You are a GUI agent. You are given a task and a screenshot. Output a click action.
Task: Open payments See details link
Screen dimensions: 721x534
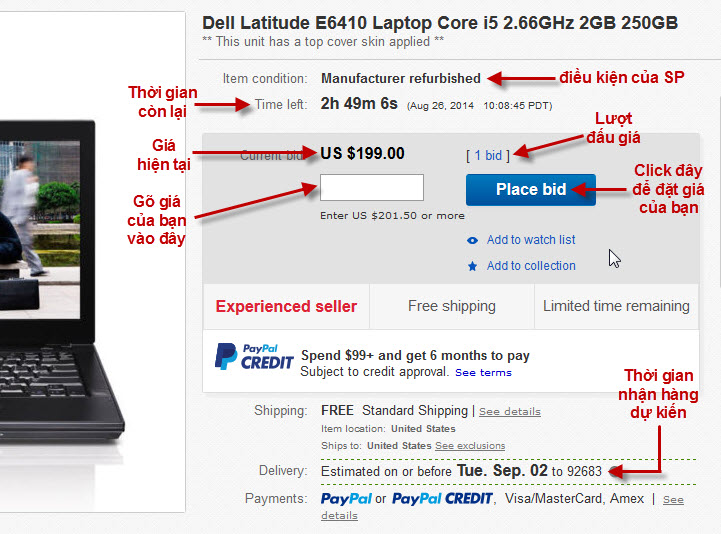click(x=673, y=499)
